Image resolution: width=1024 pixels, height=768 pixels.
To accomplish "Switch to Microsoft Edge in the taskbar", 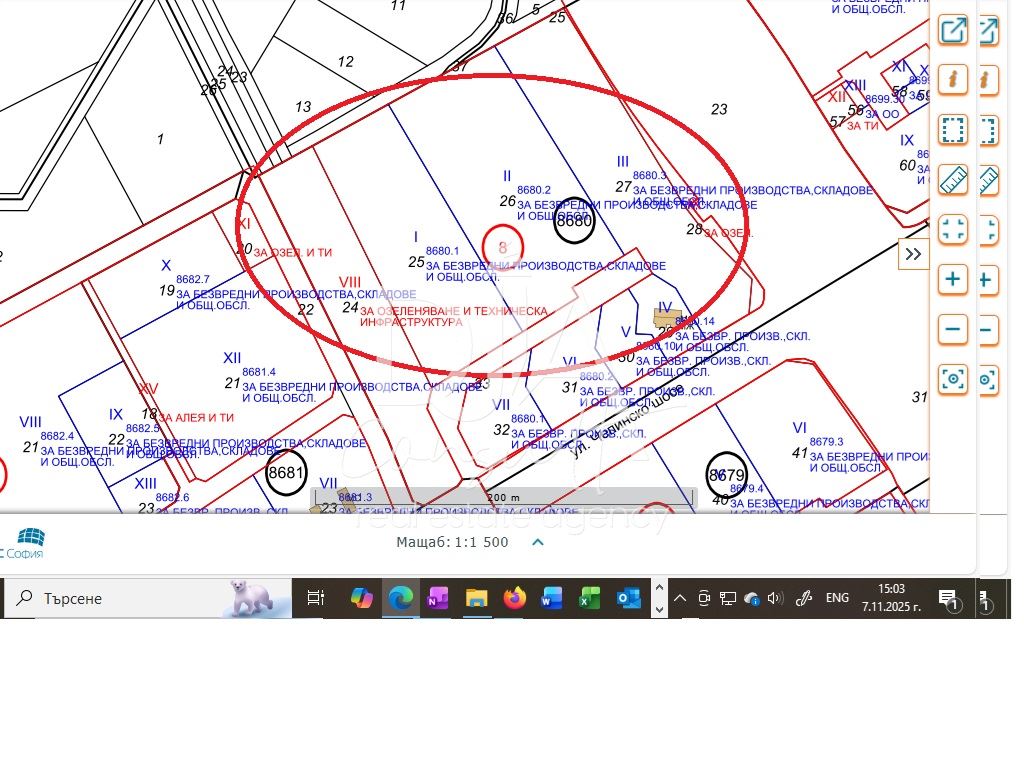I will click(x=400, y=598).
